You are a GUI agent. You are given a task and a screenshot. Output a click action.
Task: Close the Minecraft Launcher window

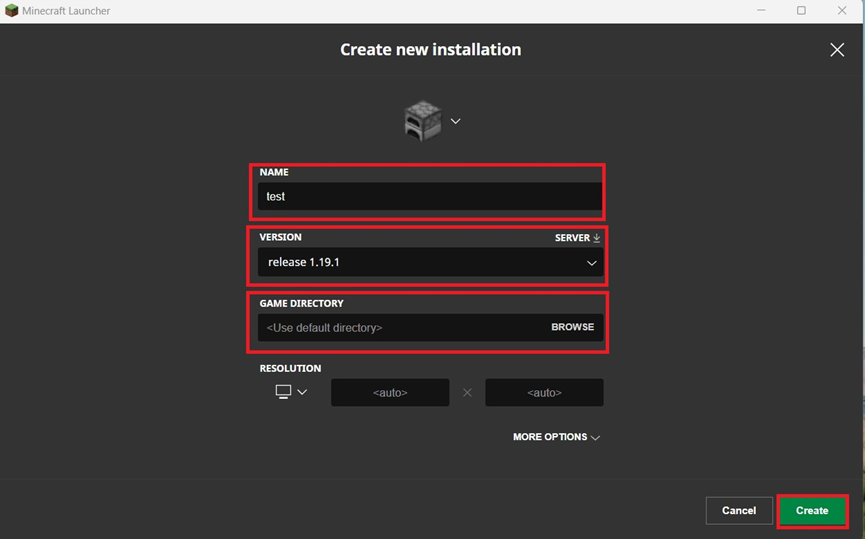click(842, 10)
